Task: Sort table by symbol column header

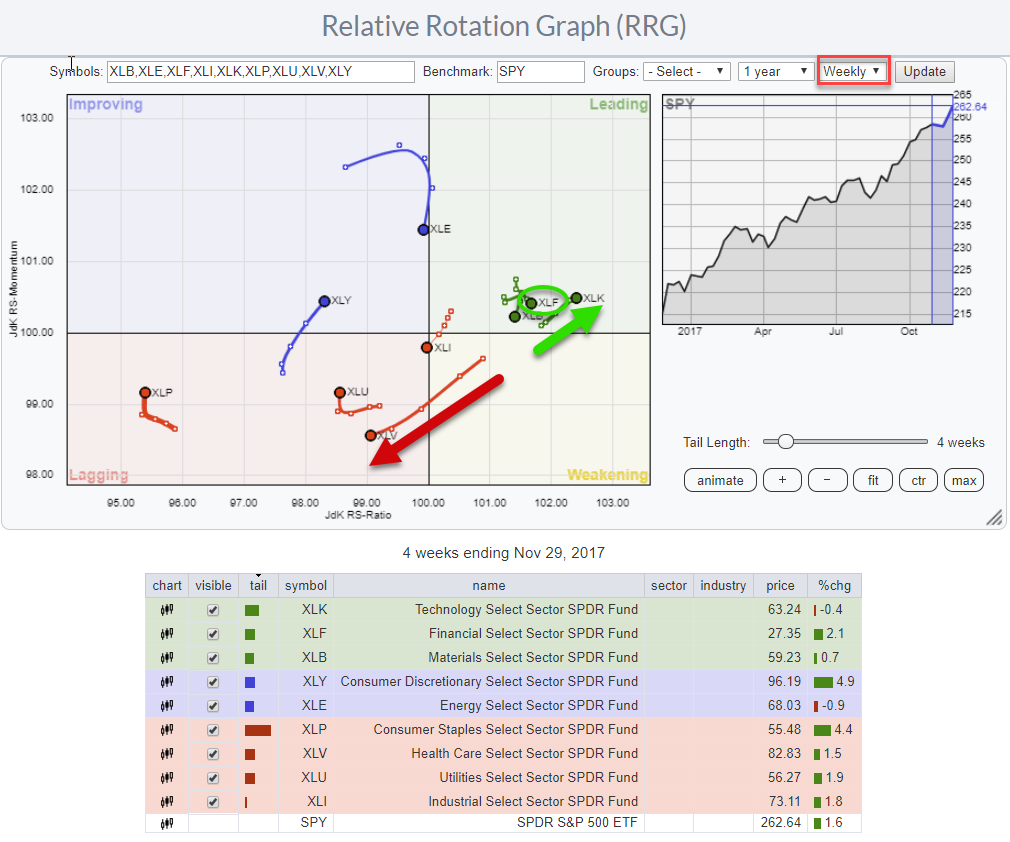Action: [x=305, y=585]
